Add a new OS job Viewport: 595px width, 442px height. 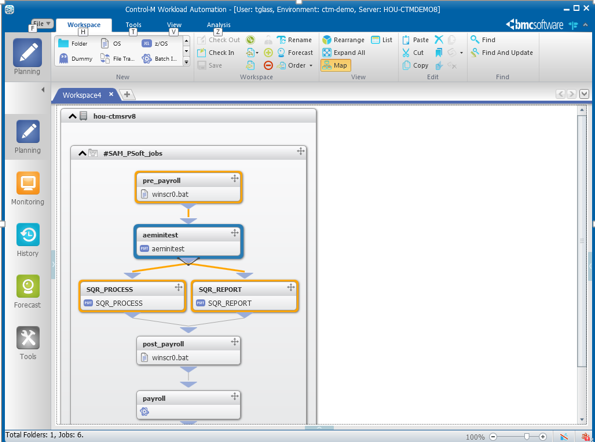(111, 44)
